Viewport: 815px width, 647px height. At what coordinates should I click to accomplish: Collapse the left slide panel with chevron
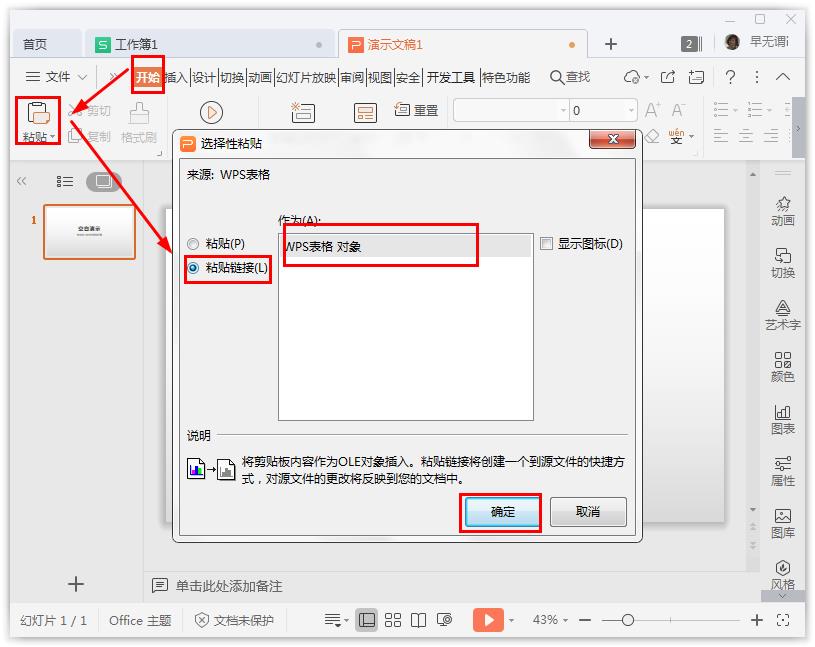[21, 181]
